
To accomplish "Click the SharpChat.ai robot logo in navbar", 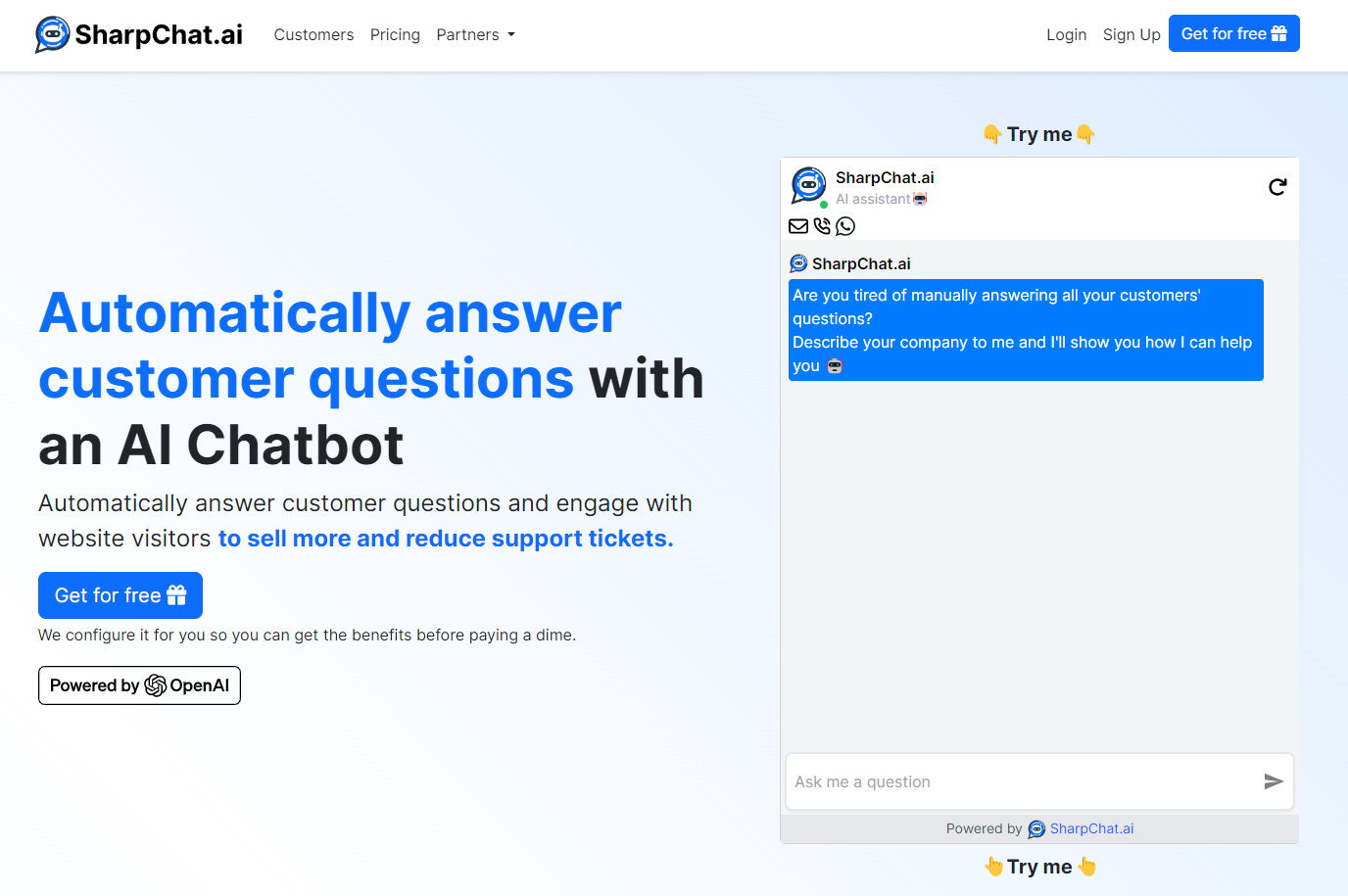I will pyautogui.click(x=53, y=34).
